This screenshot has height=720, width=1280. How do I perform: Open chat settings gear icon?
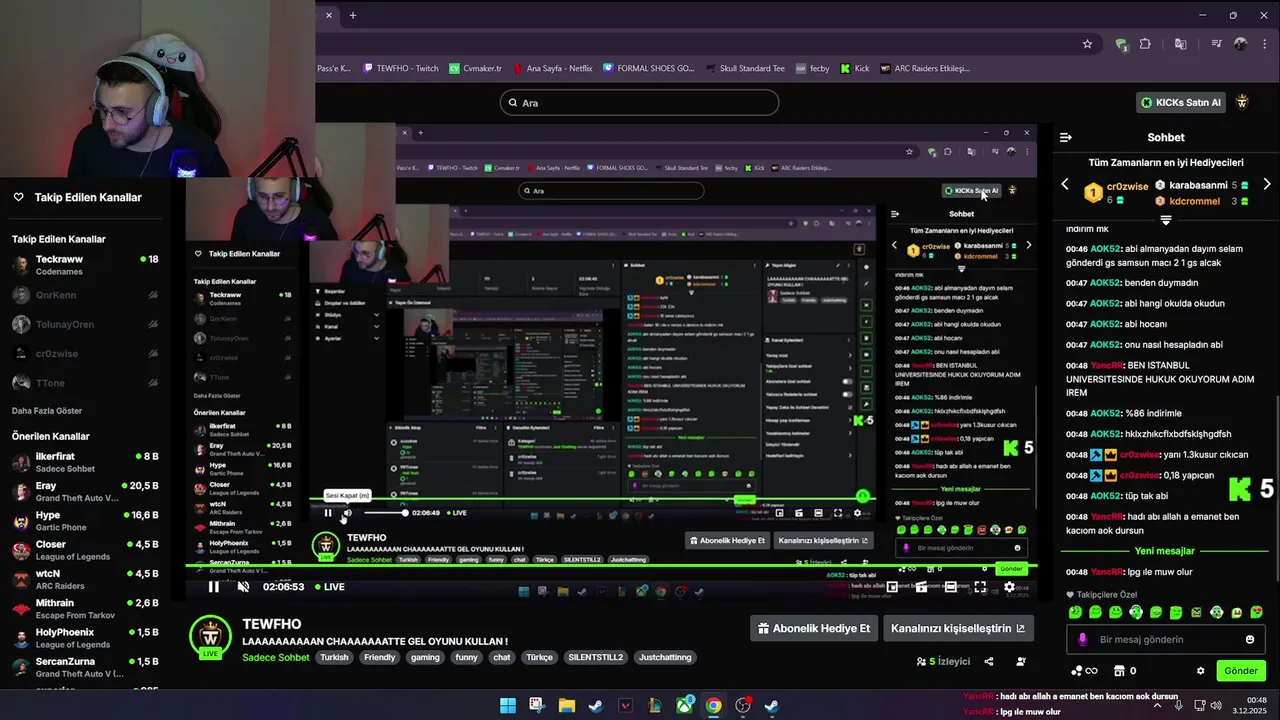(x=1200, y=671)
